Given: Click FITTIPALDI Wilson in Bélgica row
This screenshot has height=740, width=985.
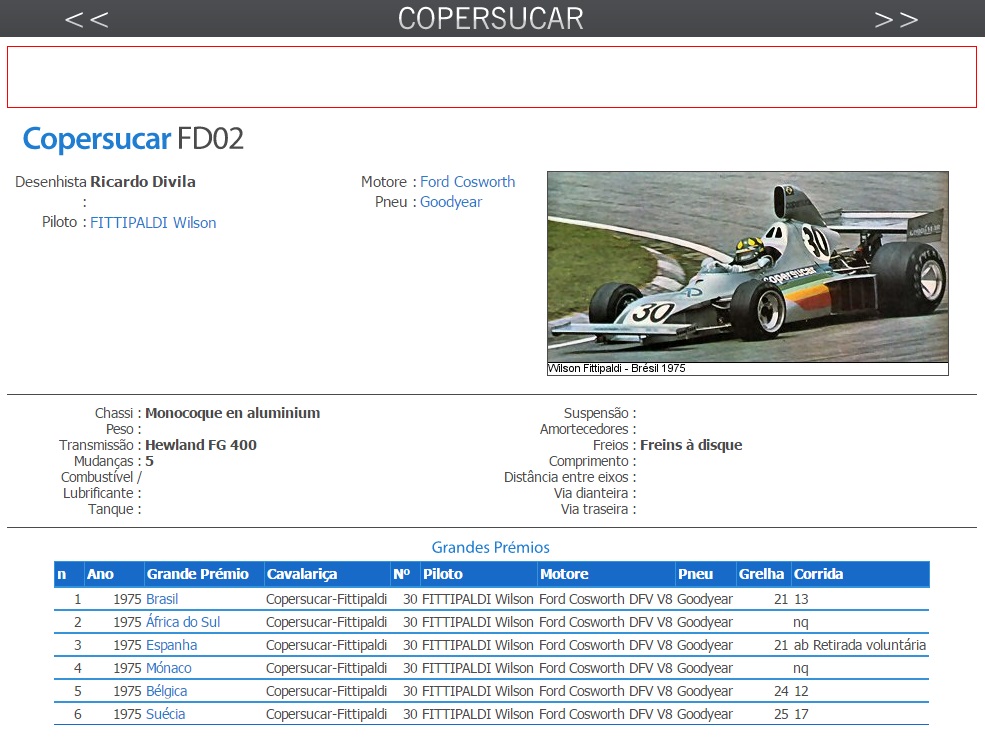Looking at the screenshot, I should coord(477,691).
